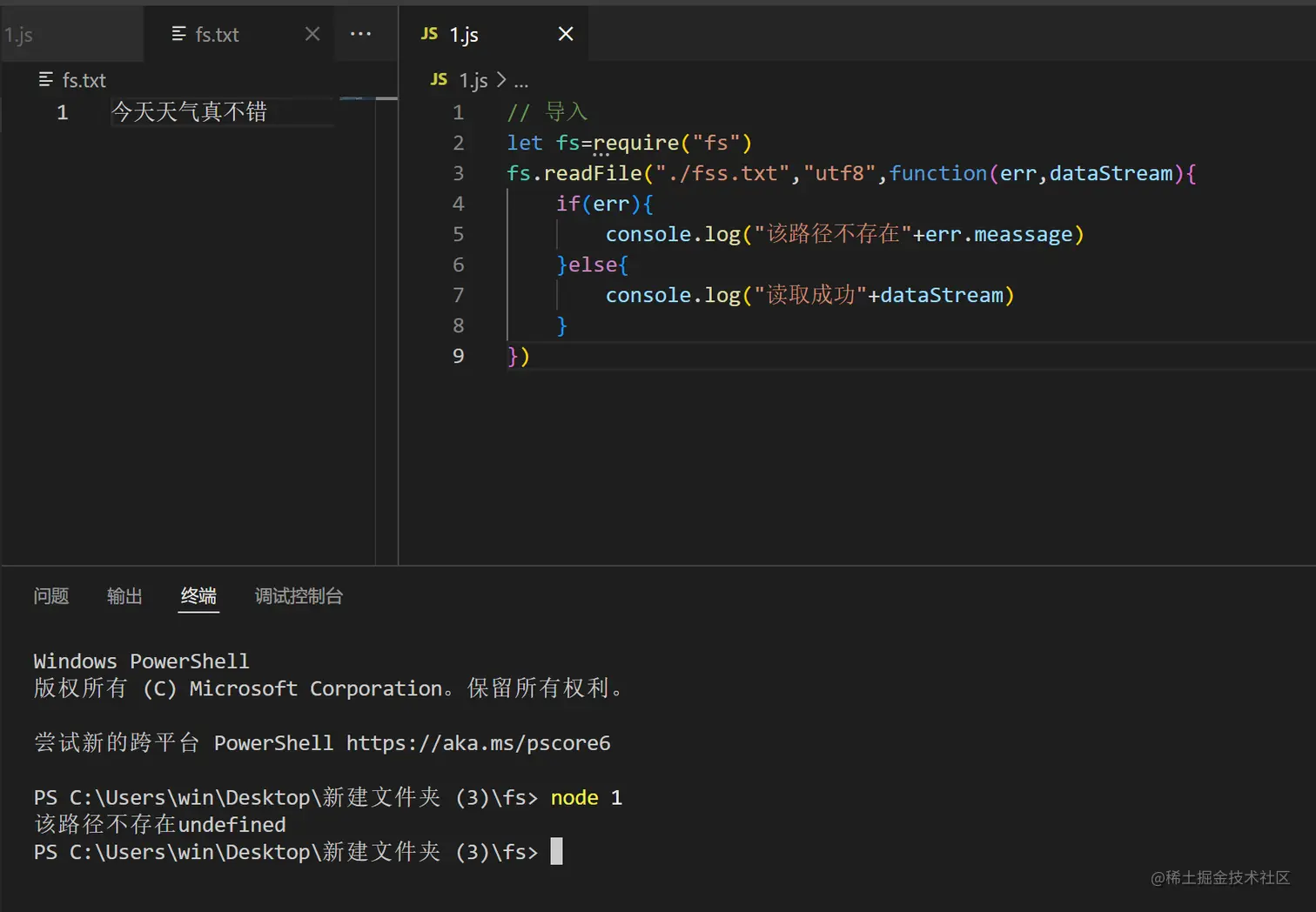Image resolution: width=1316 pixels, height=912 pixels.
Task: Close the fs.txt tab
Action: click(x=312, y=34)
